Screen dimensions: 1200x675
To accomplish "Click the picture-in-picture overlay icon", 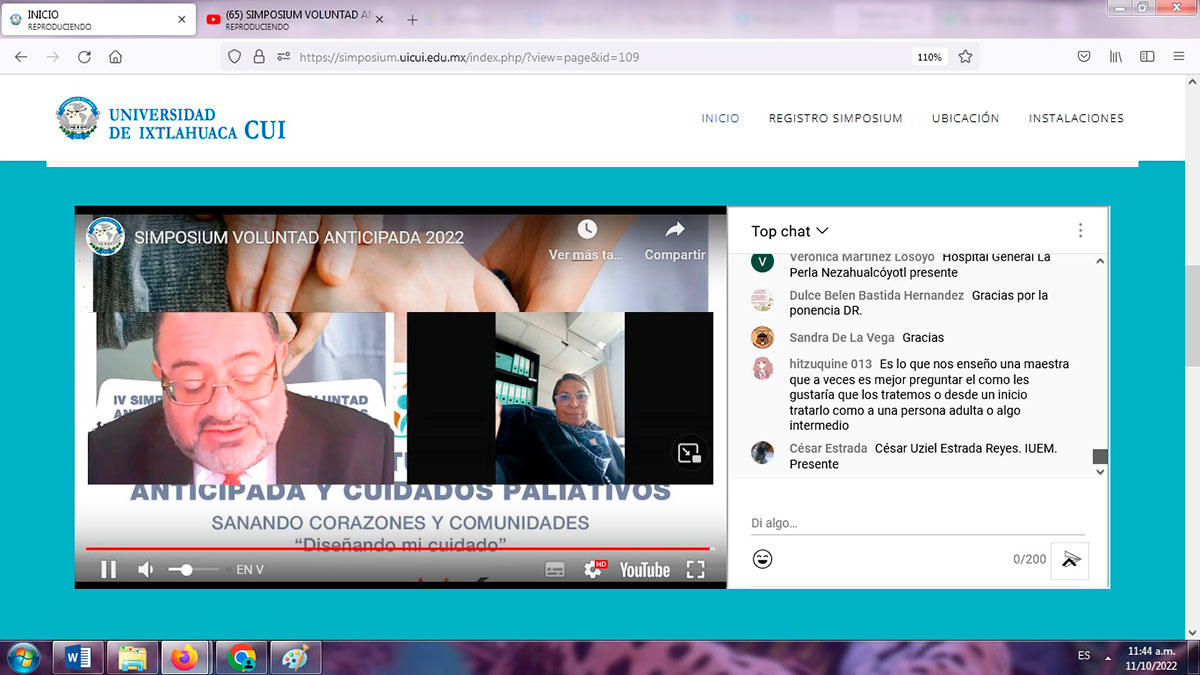I will tap(690, 453).
